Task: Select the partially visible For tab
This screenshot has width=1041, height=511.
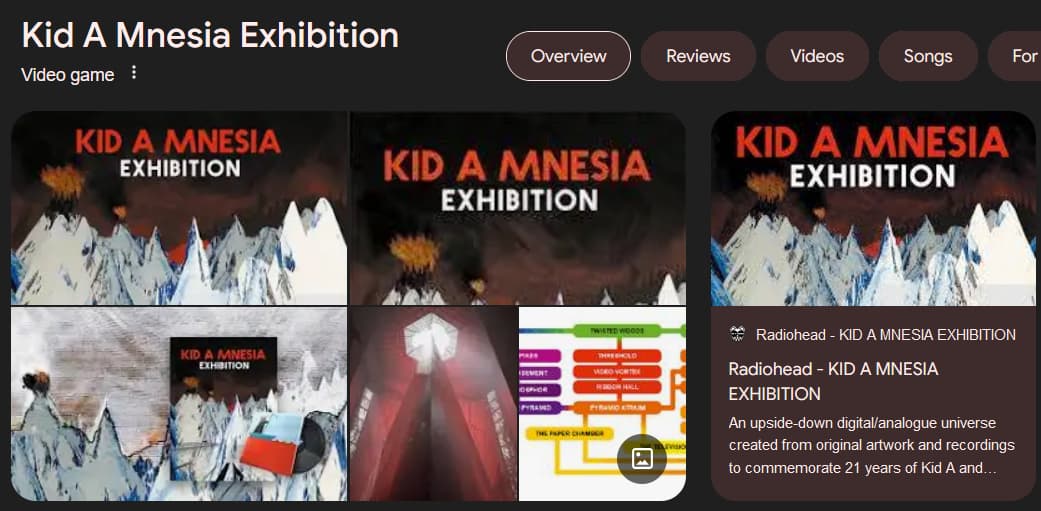Action: [1015, 56]
